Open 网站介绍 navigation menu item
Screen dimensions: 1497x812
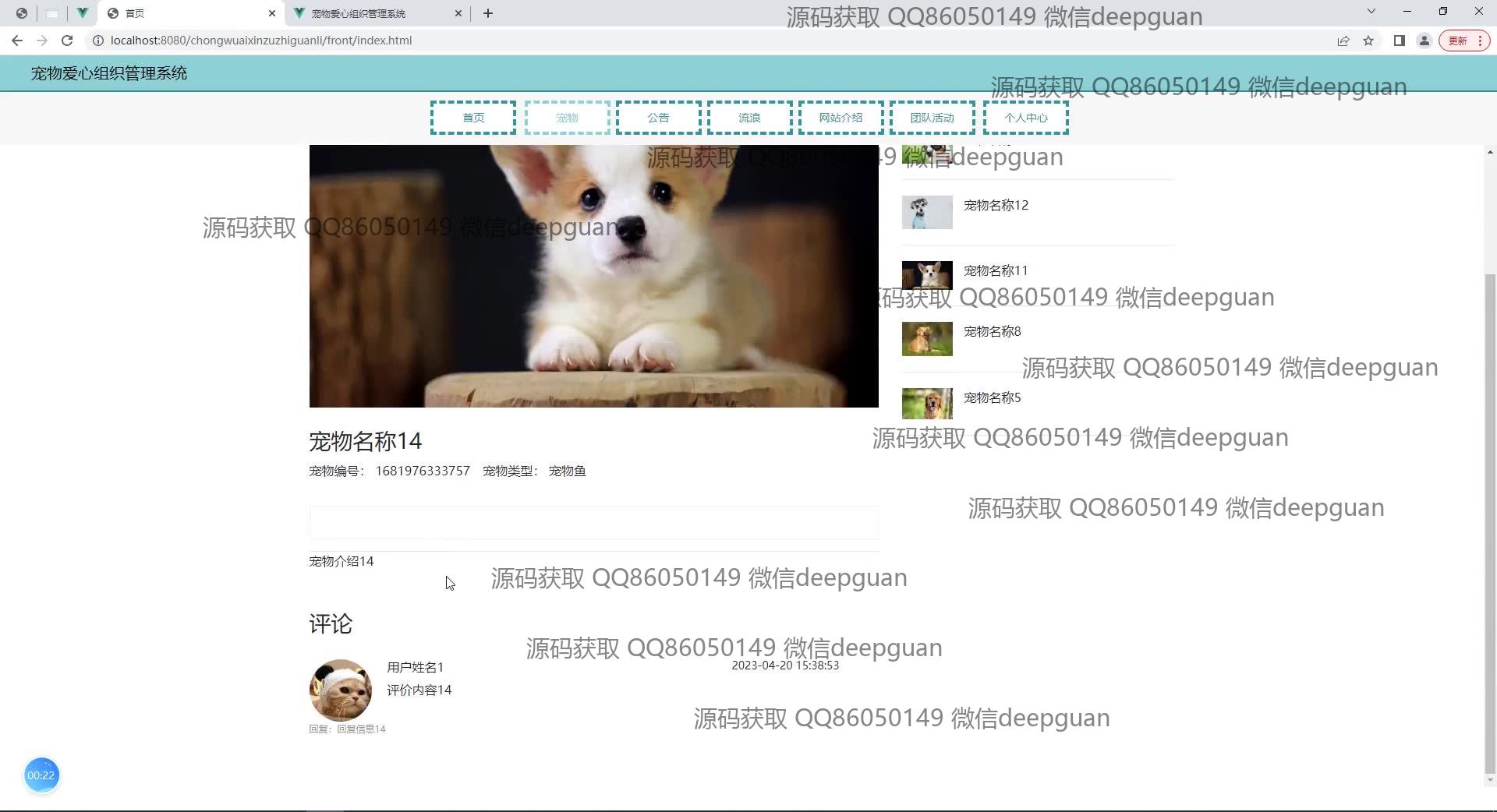(841, 118)
